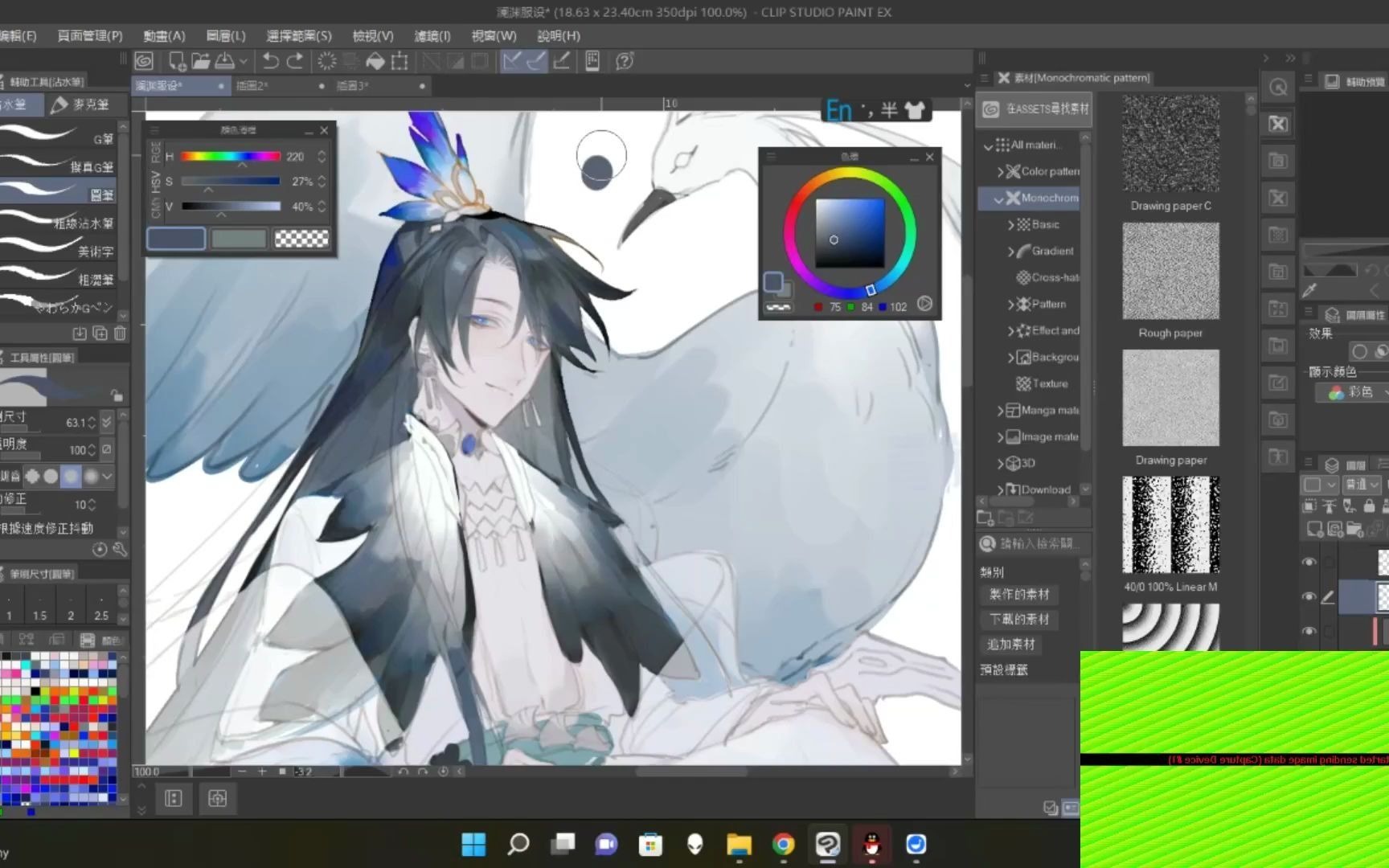Click eyedropper icon in sub view panel
The height and width of the screenshot is (868, 1389).
pyautogui.click(x=1309, y=289)
